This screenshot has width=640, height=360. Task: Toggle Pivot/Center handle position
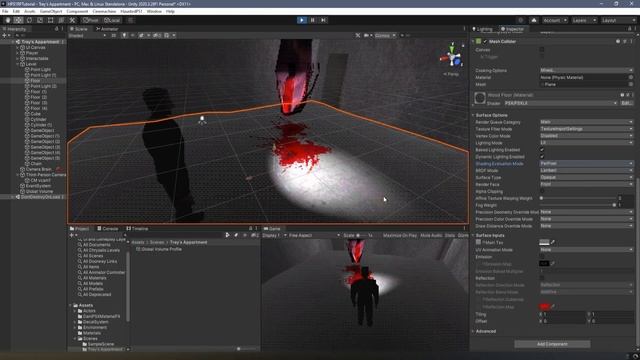(x=91, y=20)
